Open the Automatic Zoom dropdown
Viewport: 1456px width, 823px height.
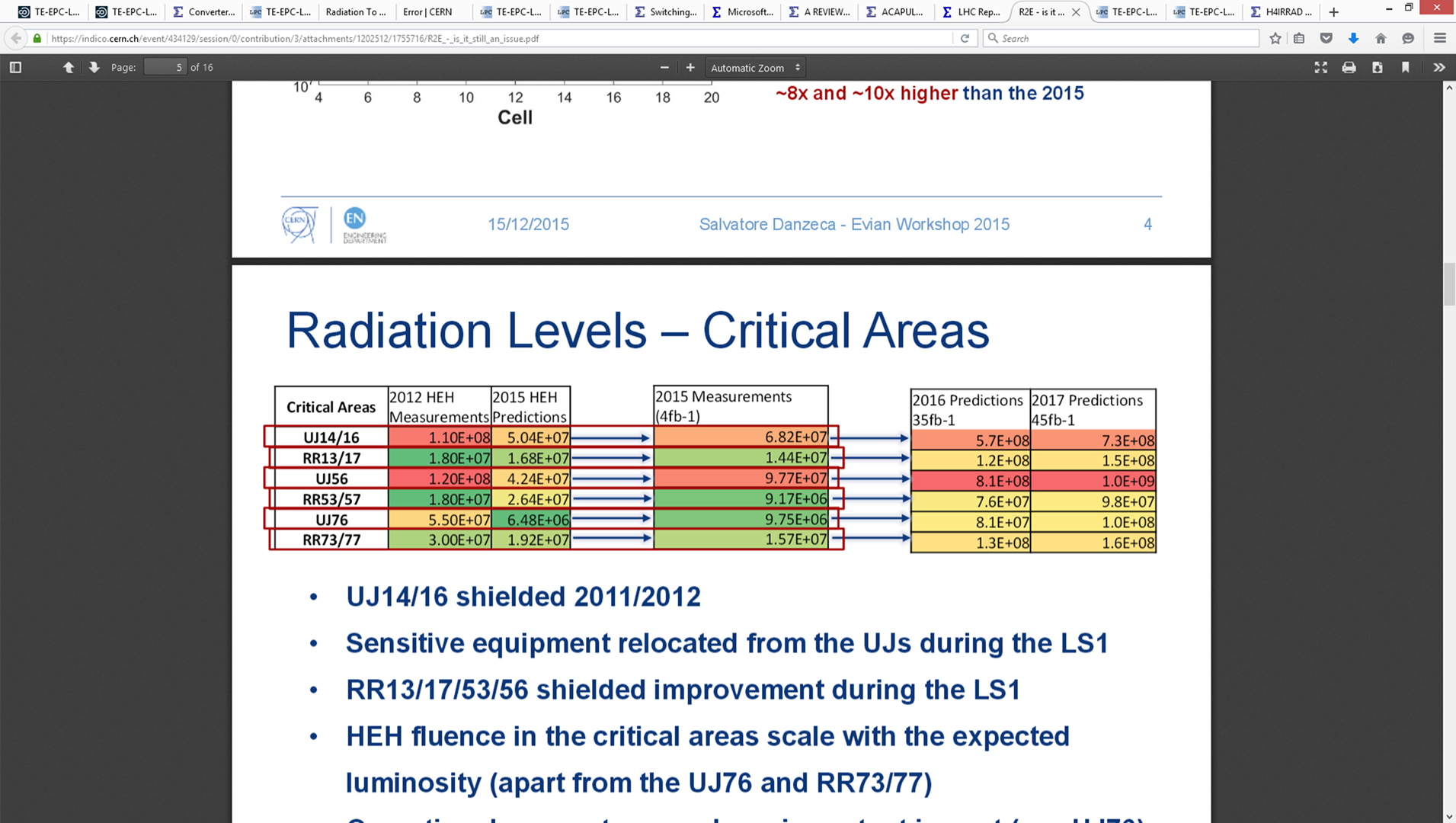[x=755, y=68]
